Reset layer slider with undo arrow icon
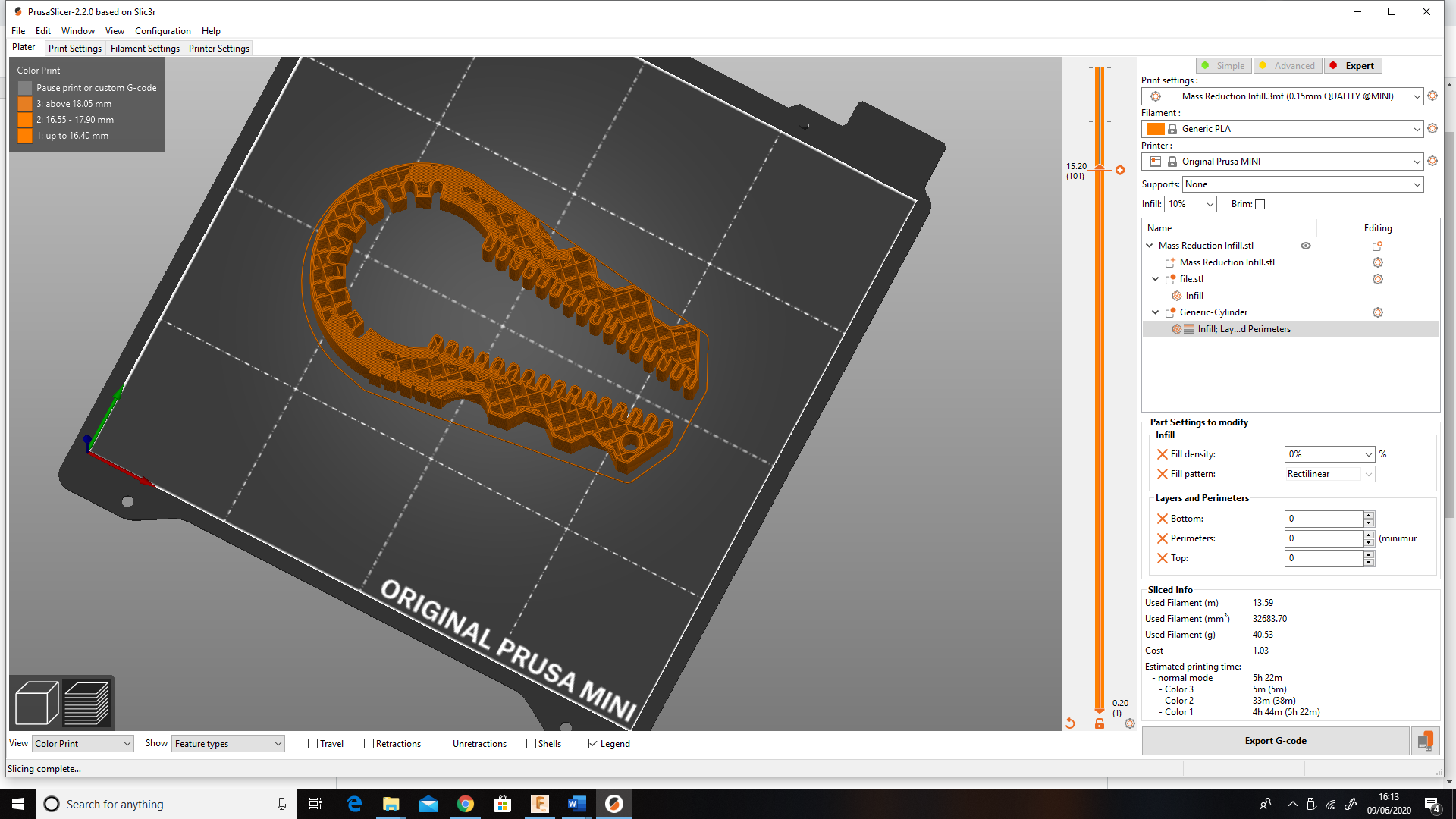Viewport: 1456px width, 819px height. 1070,723
